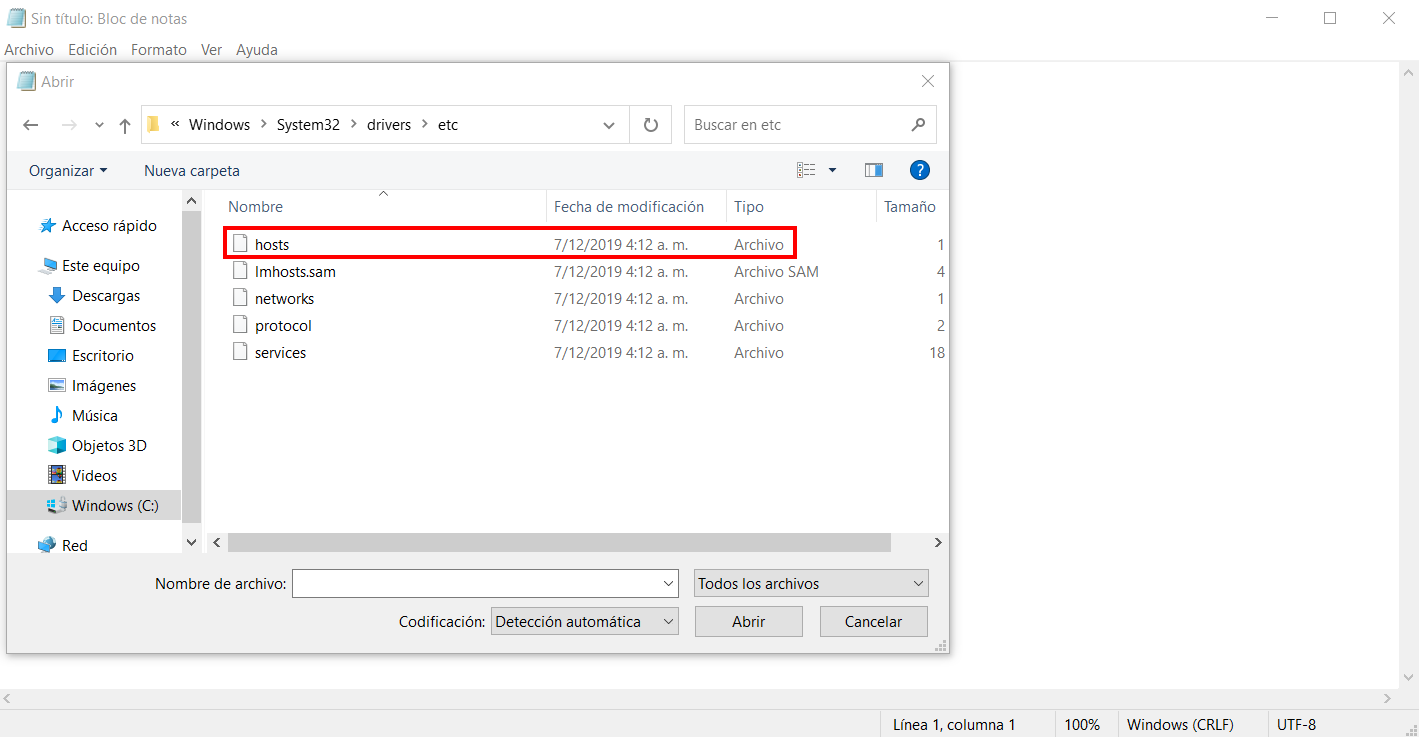Click Nueva carpeta to create a folder
Viewport: 1419px width, 737px height.
click(191, 170)
